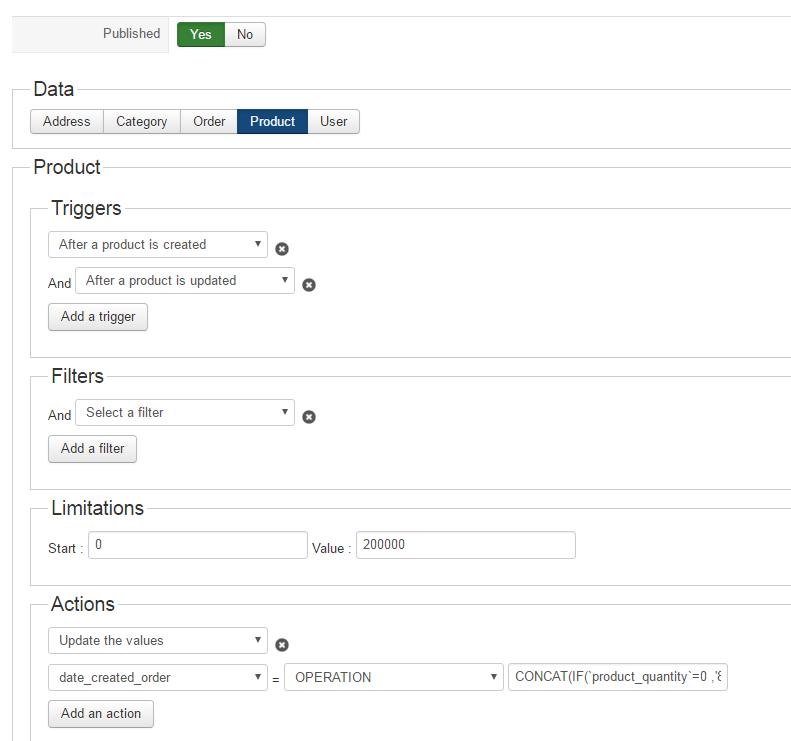791x741 pixels.
Task: Switch to the Order data tab
Action: coord(209,122)
